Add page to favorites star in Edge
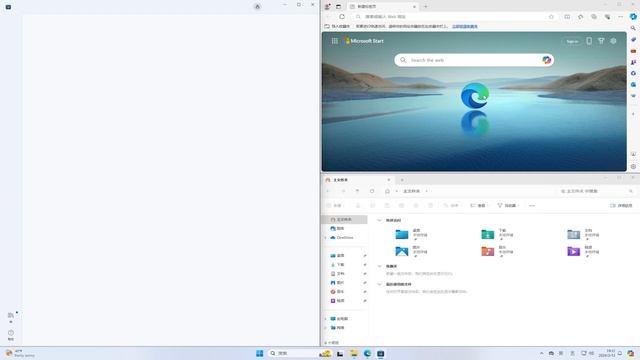The height and width of the screenshot is (360, 640). pos(551,17)
